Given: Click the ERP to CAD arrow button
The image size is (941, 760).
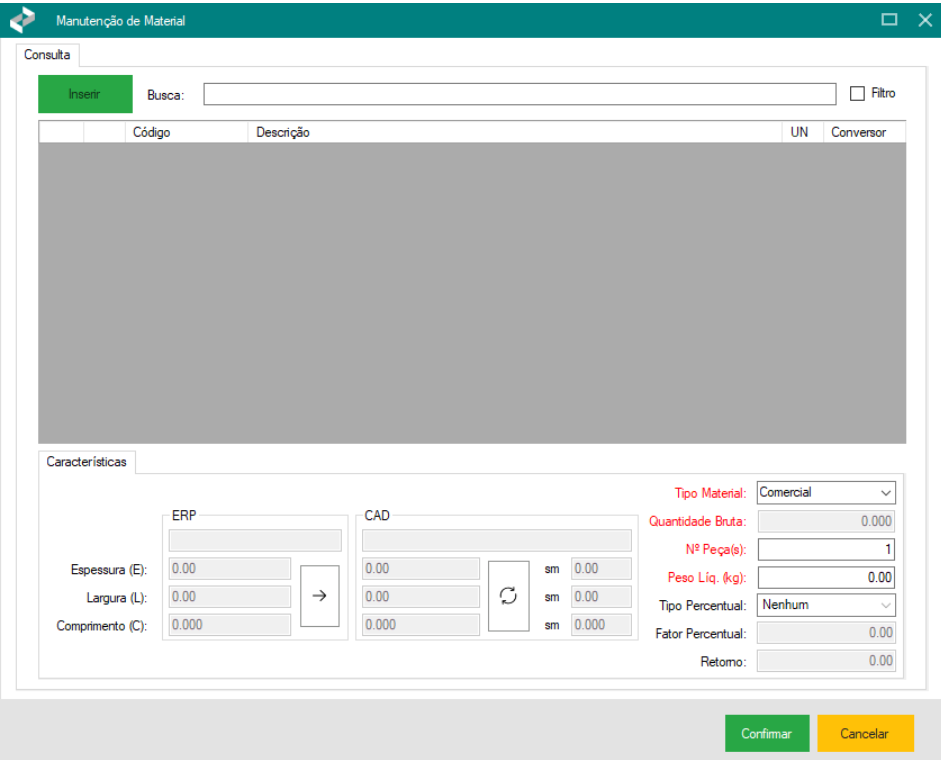Looking at the screenshot, I should coord(320,596).
